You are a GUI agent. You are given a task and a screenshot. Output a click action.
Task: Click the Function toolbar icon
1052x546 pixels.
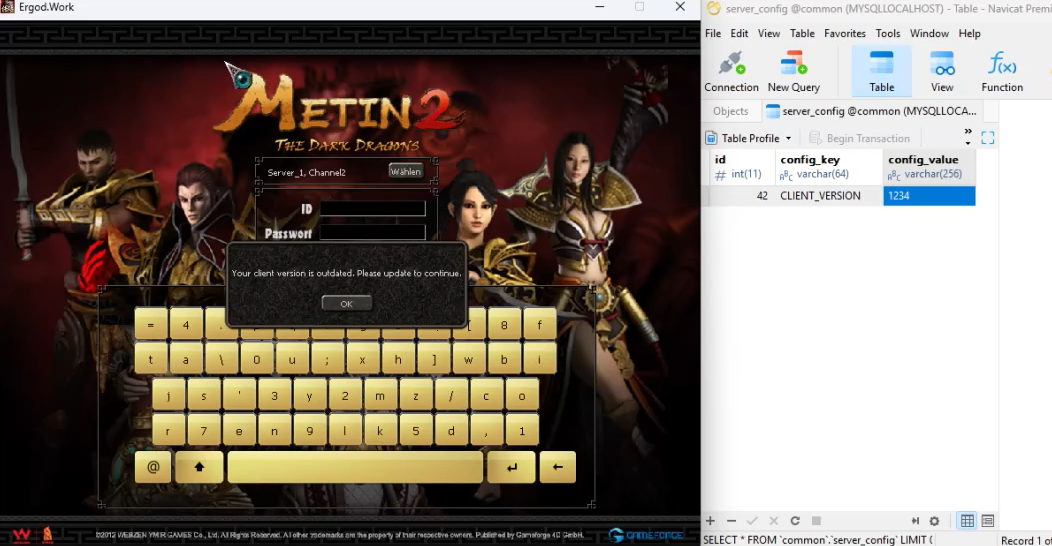point(1001,72)
